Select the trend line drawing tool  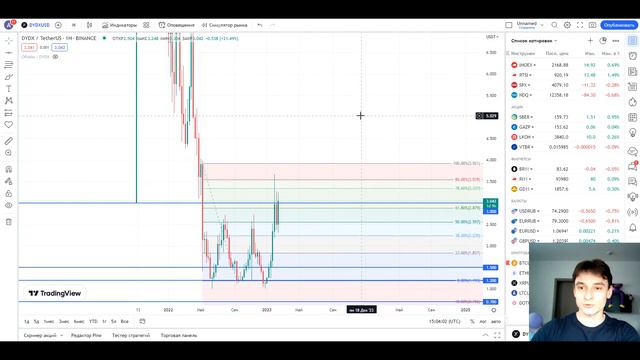pyautogui.click(x=9, y=53)
